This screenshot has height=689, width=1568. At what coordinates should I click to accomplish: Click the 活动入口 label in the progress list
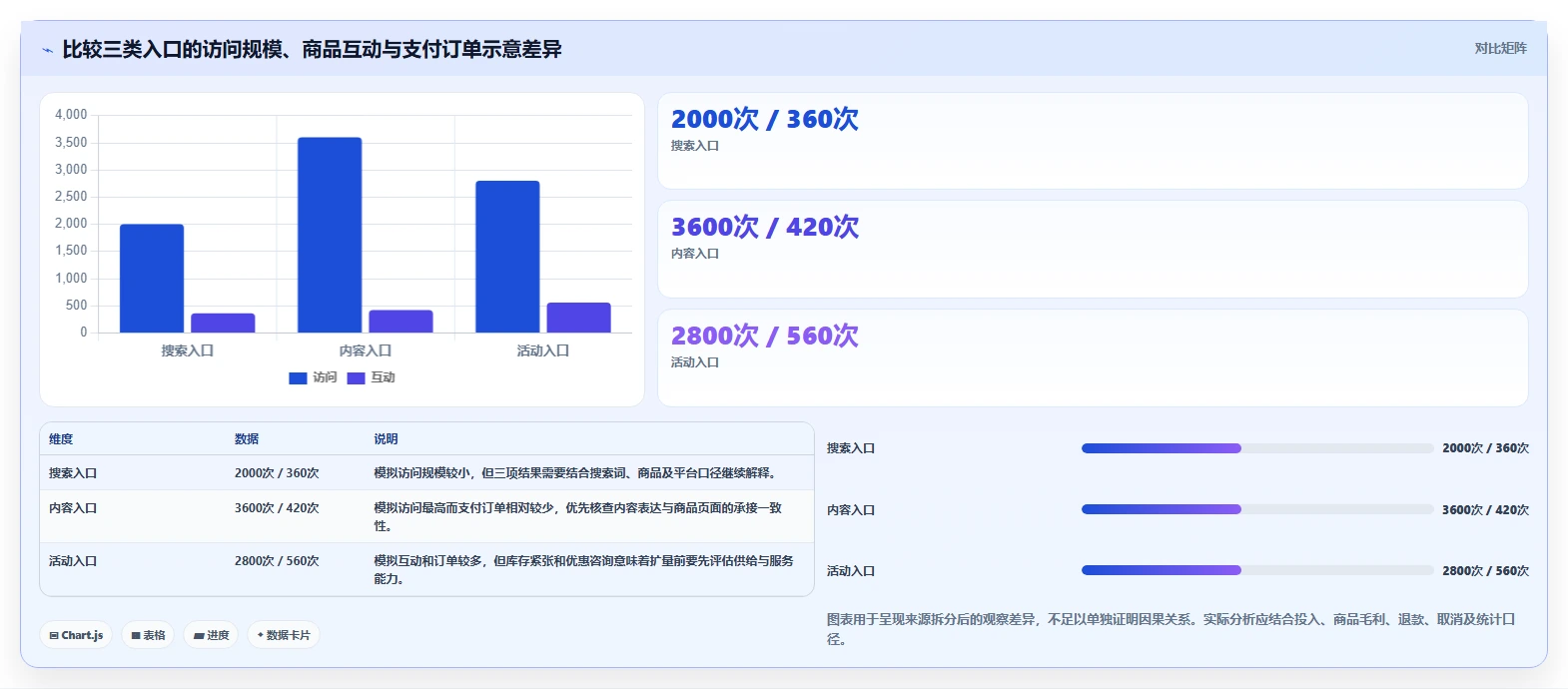(x=851, y=571)
